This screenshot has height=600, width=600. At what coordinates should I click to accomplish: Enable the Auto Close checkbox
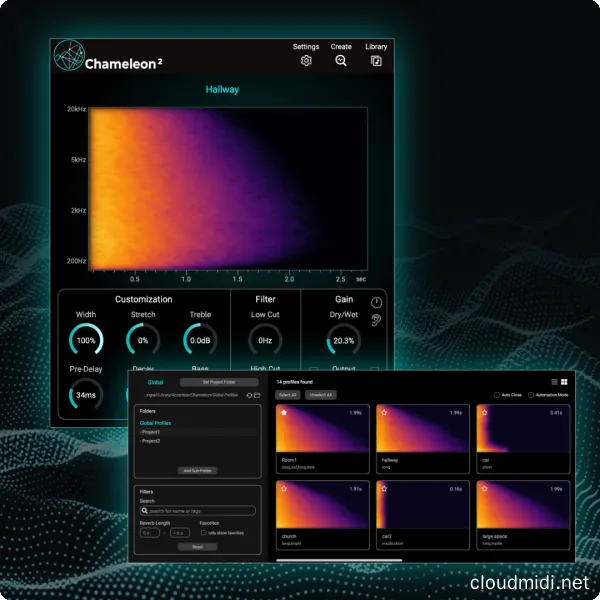tap(498, 395)
